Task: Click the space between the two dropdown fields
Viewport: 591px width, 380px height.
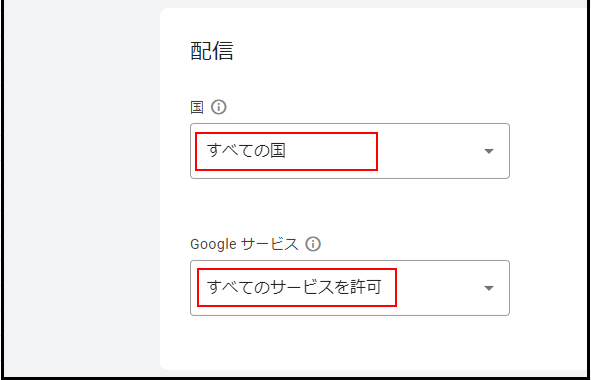Action: click(350, 207)
